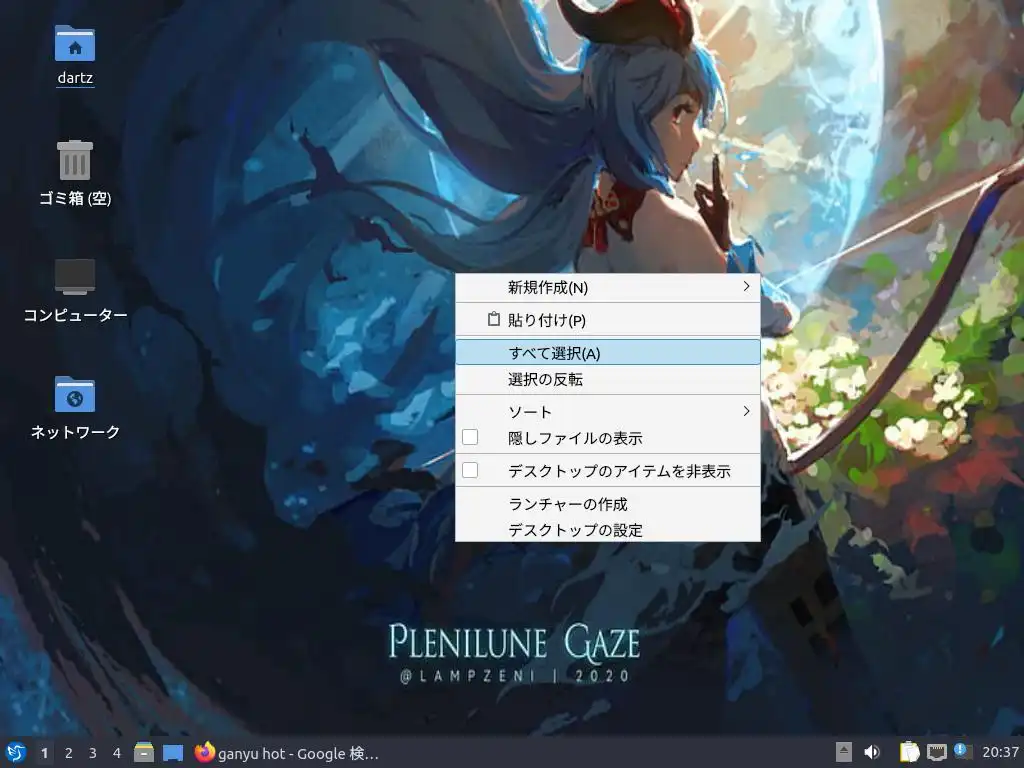Toggle デスクトップのアイテムを非表示 checkbox

pos(470,470)
